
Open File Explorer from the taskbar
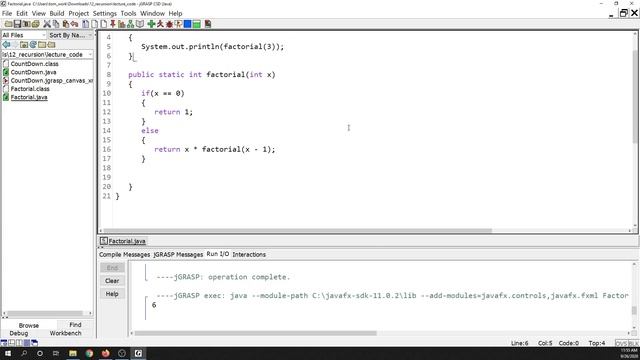[73, 353]
